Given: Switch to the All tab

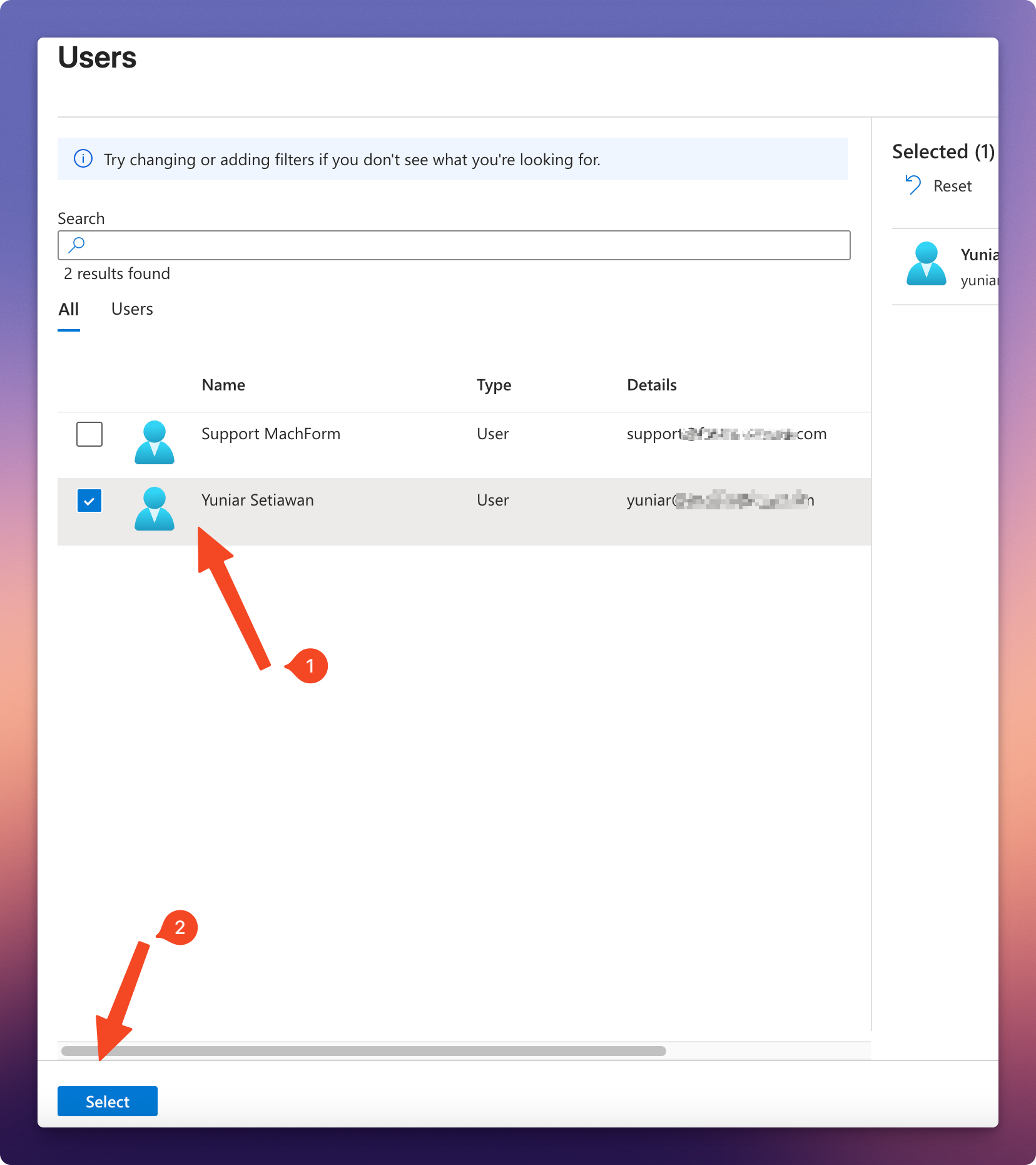Looking at the screenshot, I should tap(69, 310).
